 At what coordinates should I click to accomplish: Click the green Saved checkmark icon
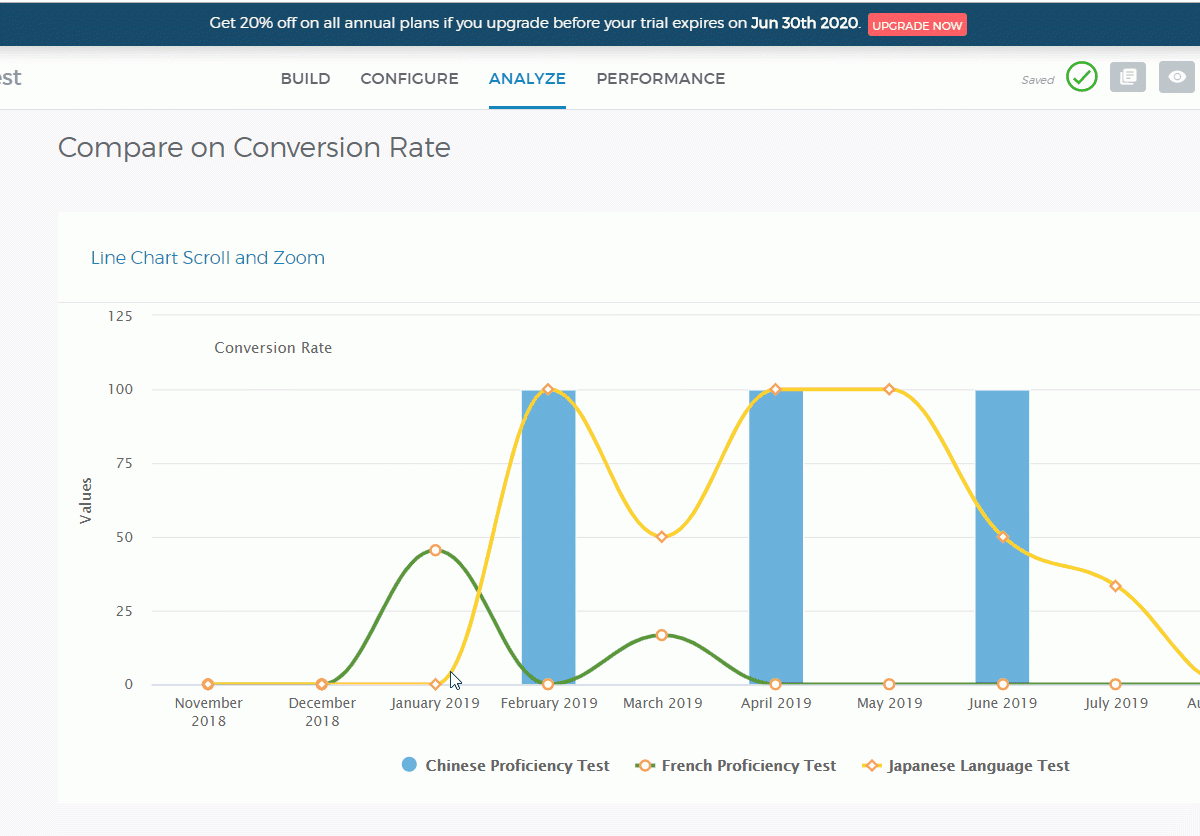(1081, 77)
